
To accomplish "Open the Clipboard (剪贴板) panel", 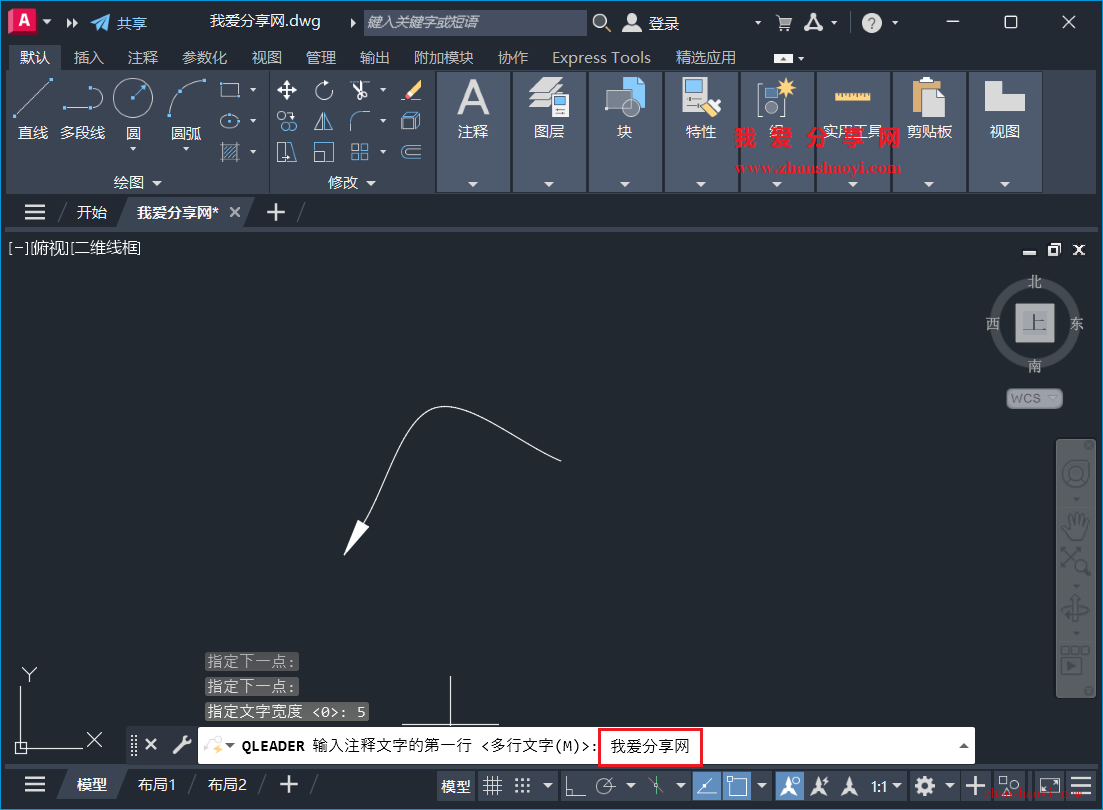I will [929, 131].
